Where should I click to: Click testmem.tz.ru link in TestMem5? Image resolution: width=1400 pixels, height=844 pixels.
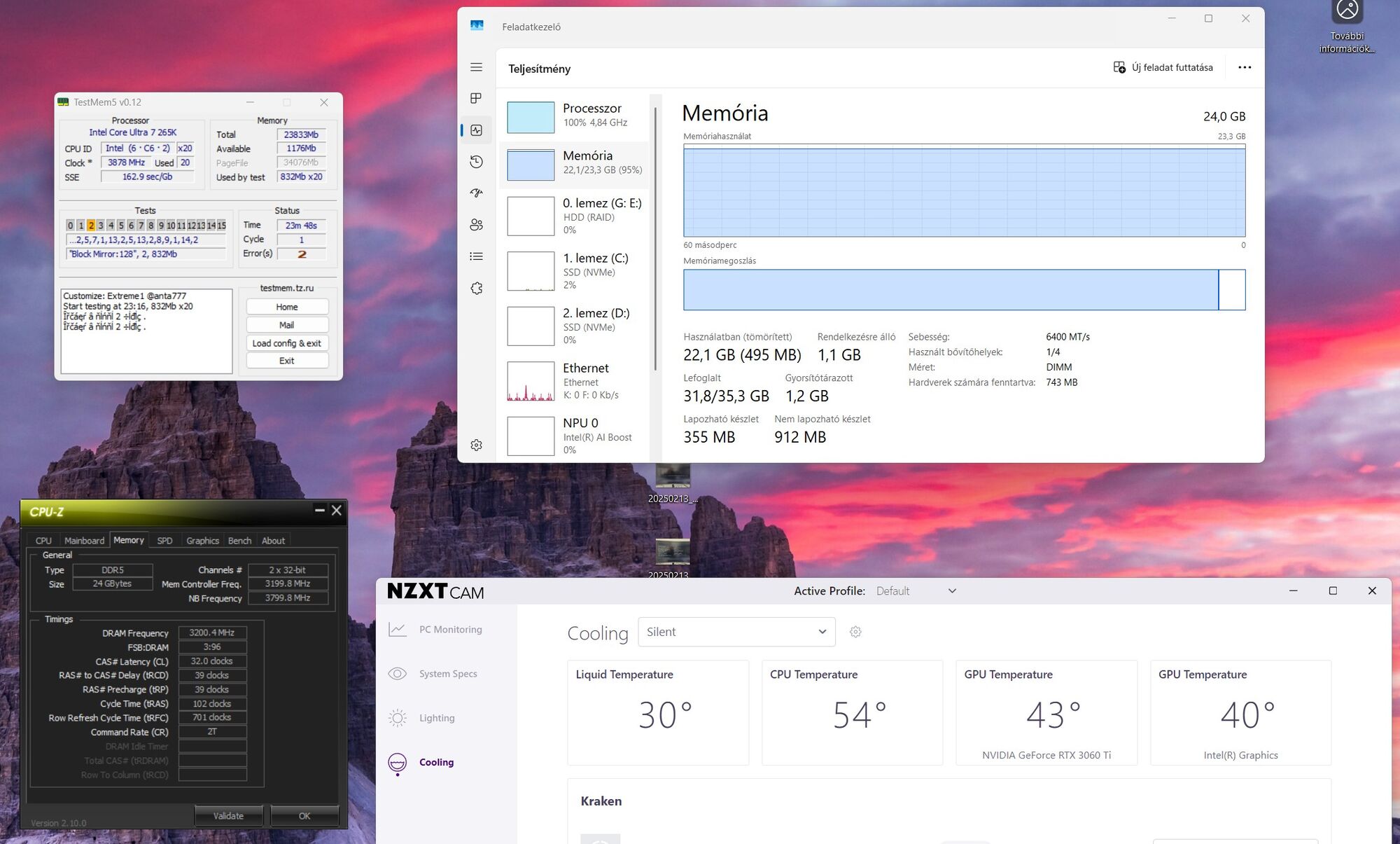point(287,288)
